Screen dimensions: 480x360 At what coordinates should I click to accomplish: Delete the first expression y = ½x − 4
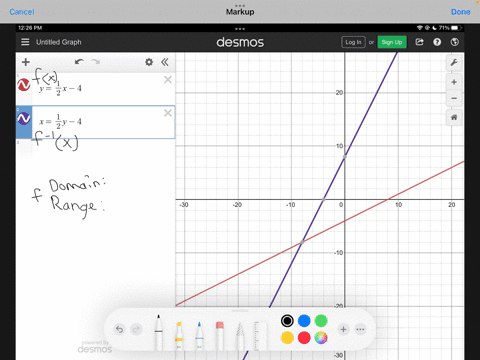pos(168,80)
